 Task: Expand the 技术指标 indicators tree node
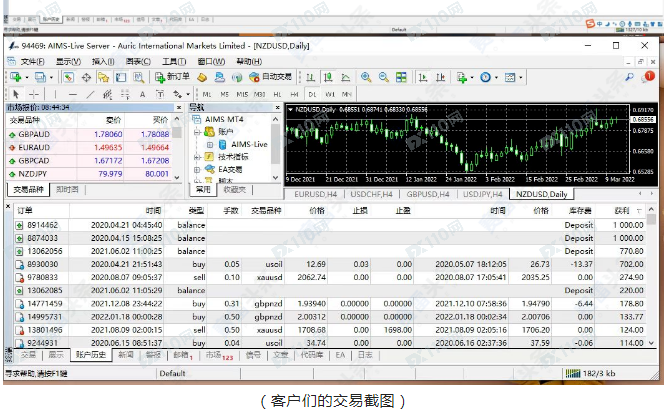197,157
